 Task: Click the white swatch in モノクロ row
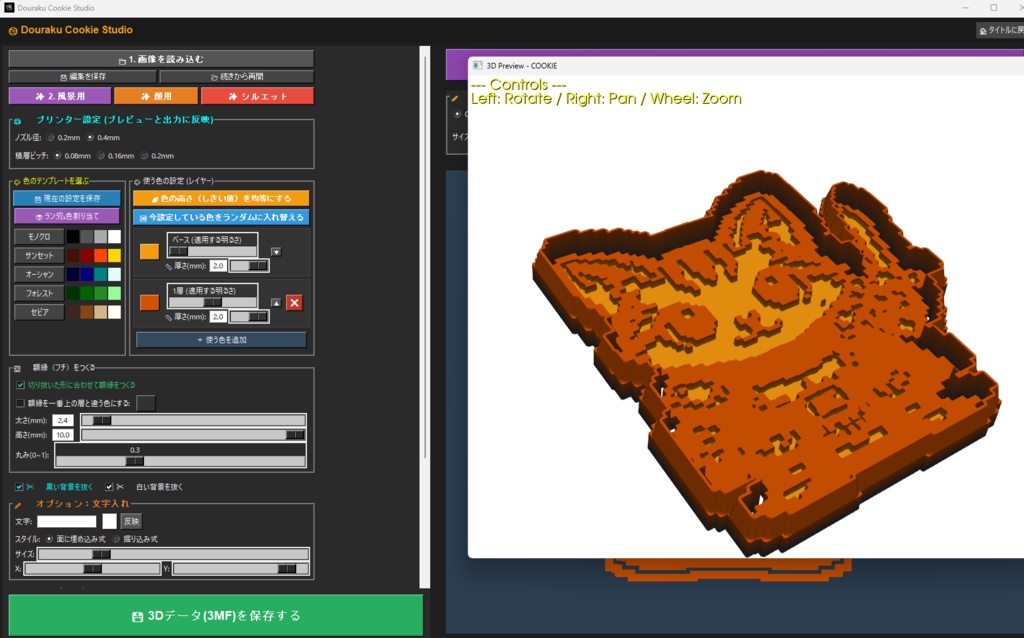(x=114, y=236)
